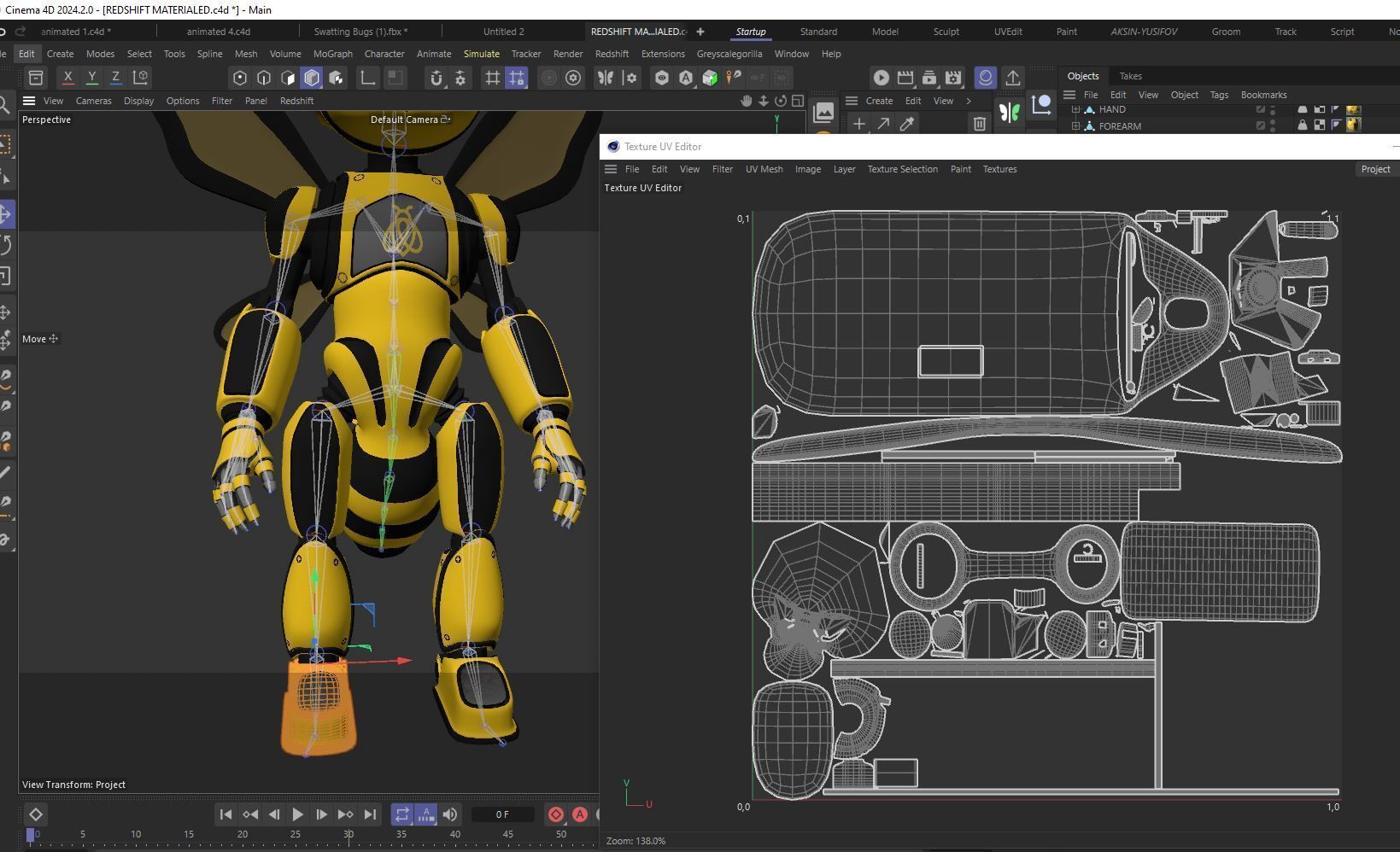This screenshot has height=852, width=1400.
Task: Go to end of animation
Action: click(370, 814)
